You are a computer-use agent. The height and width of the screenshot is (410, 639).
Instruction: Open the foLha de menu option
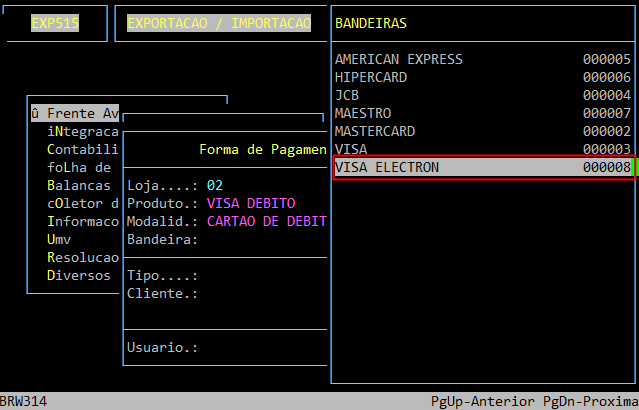pyautogui.click(x=78, y=167)
